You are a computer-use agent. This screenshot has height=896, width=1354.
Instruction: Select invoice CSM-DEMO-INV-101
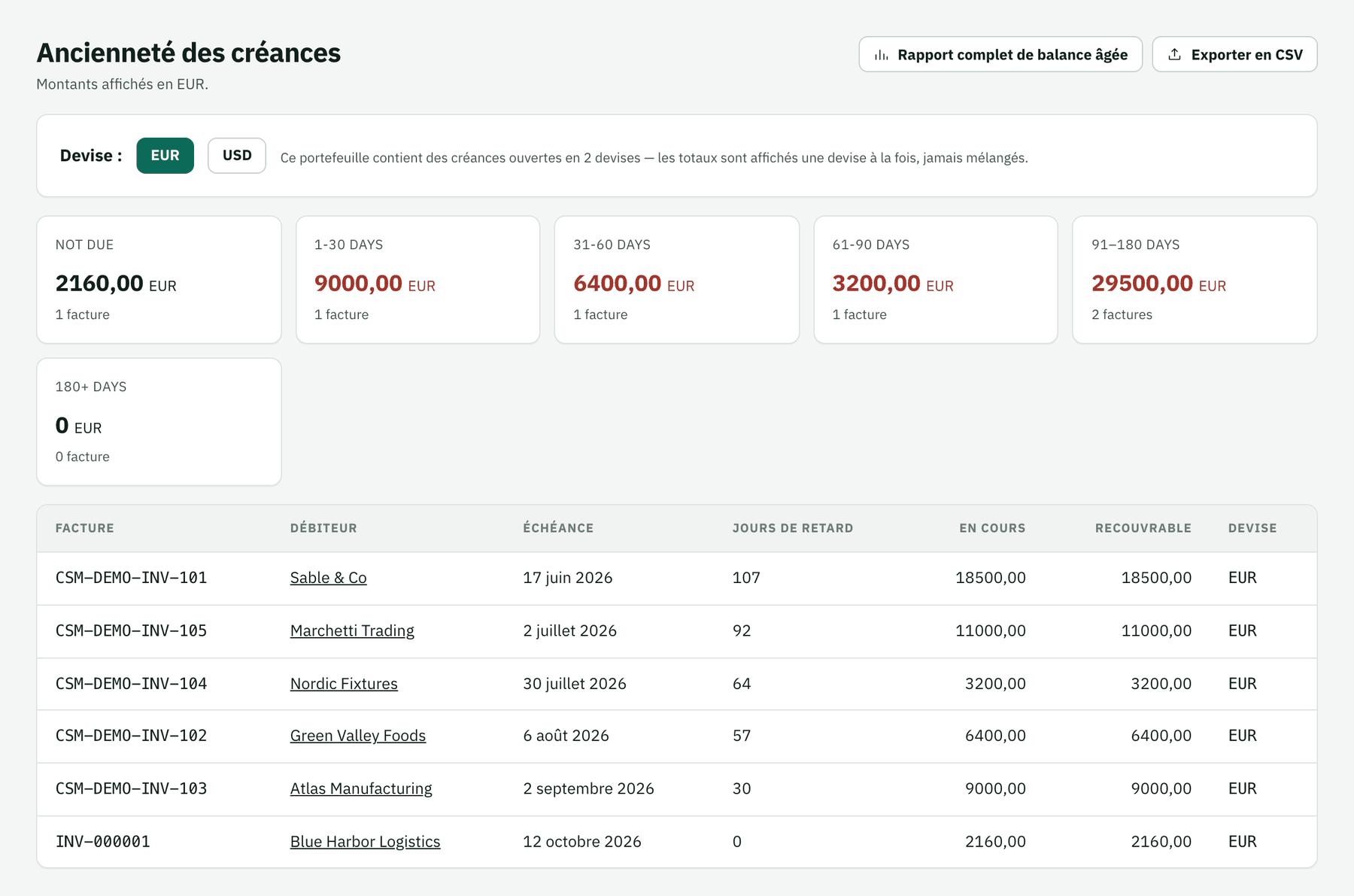132,578
